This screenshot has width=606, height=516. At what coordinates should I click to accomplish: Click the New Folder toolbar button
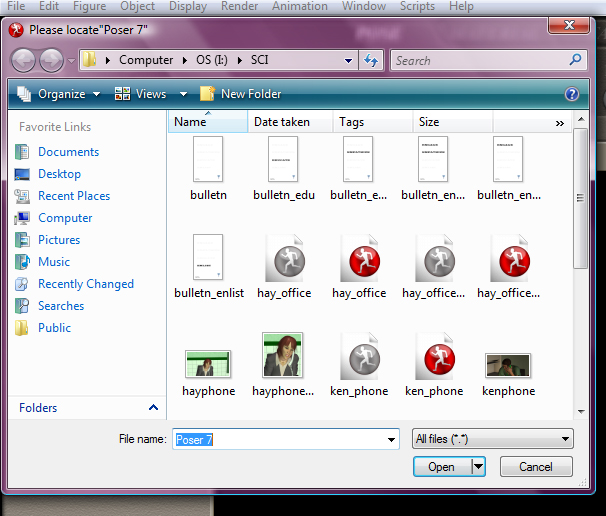[240, 94]
